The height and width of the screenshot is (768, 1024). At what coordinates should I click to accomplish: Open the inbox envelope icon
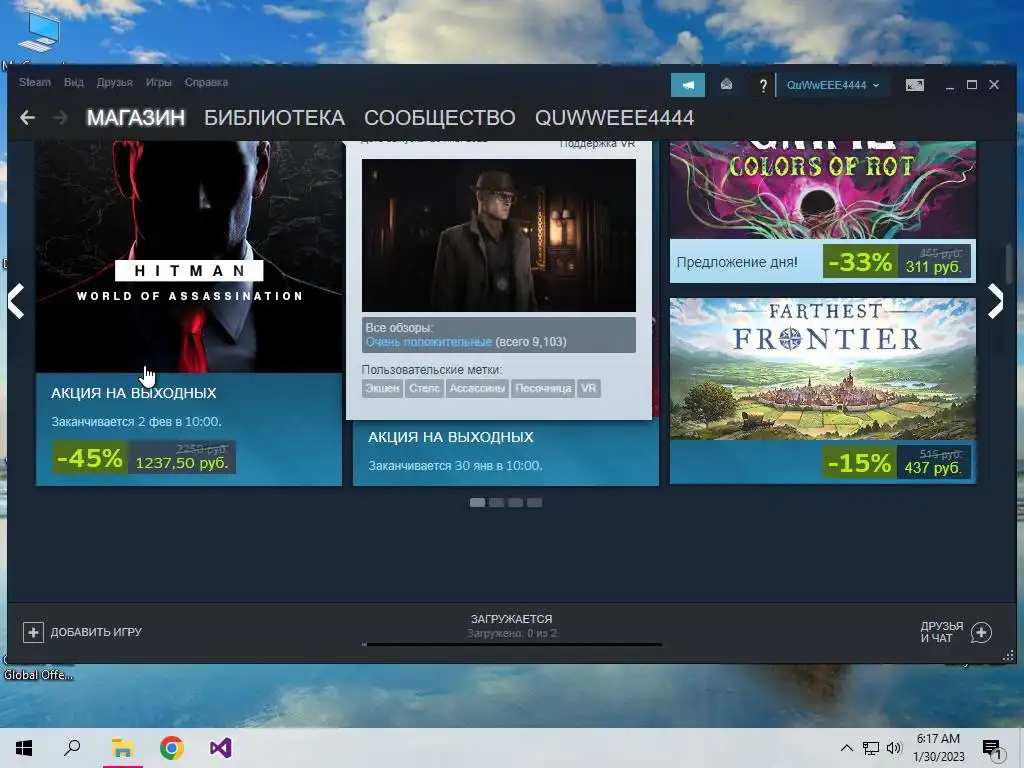[x=726, y=85]
